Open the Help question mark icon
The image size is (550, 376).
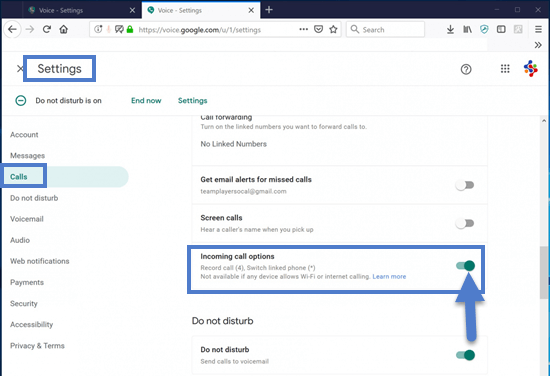[x=466, y=69]
